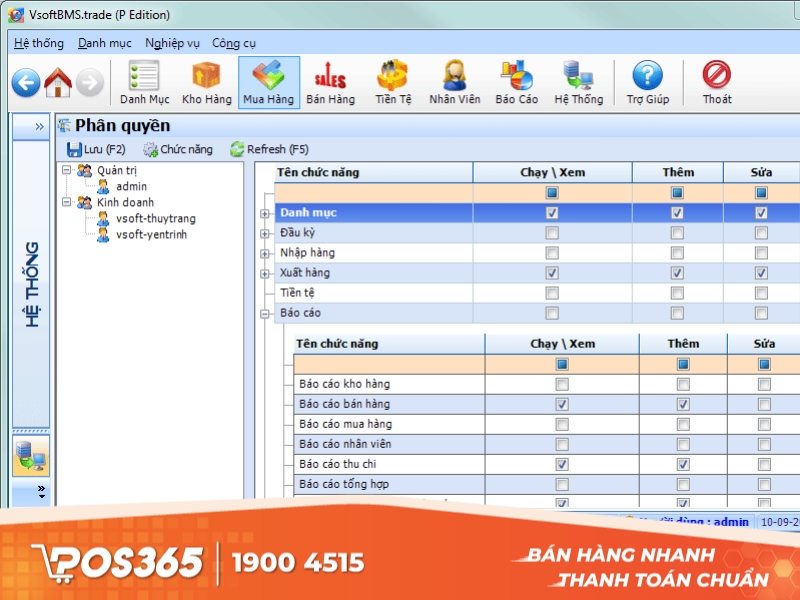Open Trợ Giúp help
800x600 pixels.
tap(646, 82)
